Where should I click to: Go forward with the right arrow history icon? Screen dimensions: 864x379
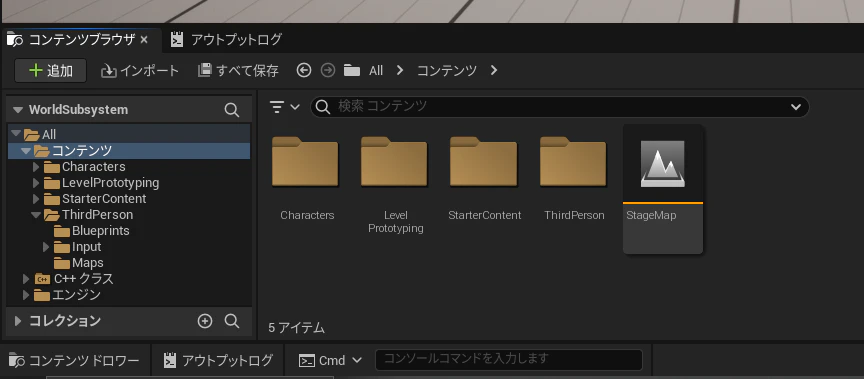click(328, 70)
